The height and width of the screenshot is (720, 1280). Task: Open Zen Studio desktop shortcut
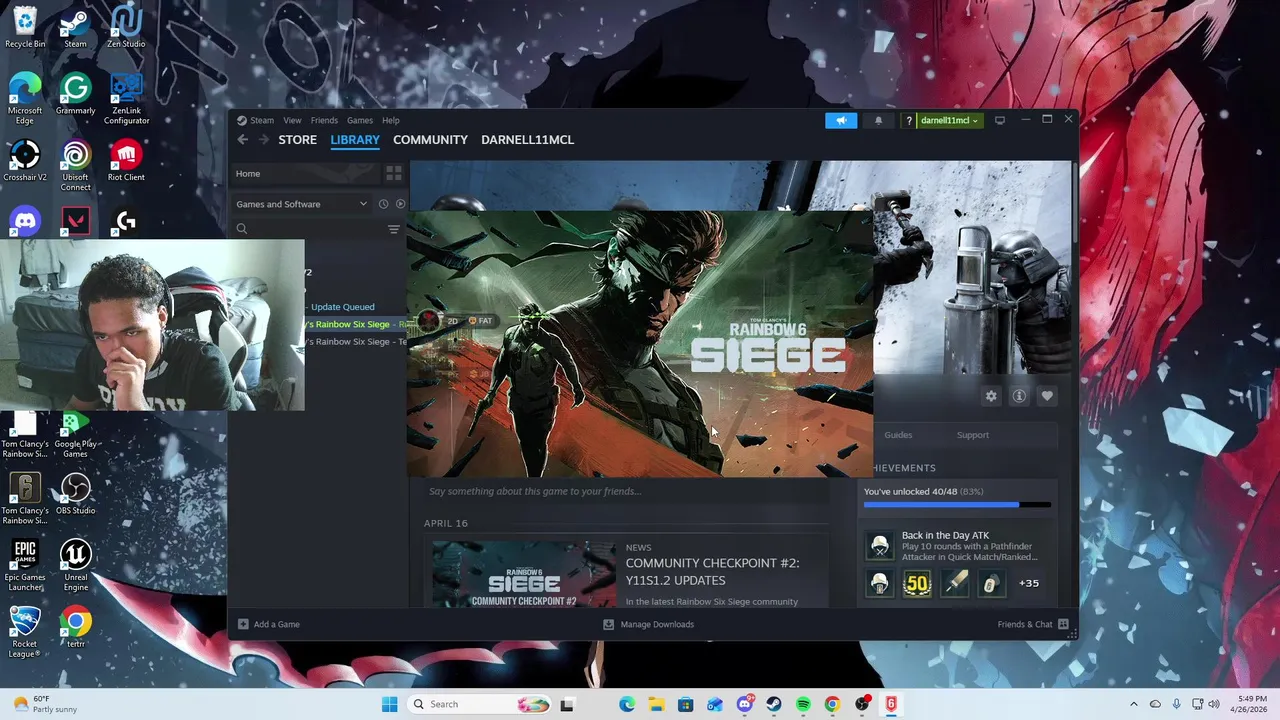coord(126,28)
